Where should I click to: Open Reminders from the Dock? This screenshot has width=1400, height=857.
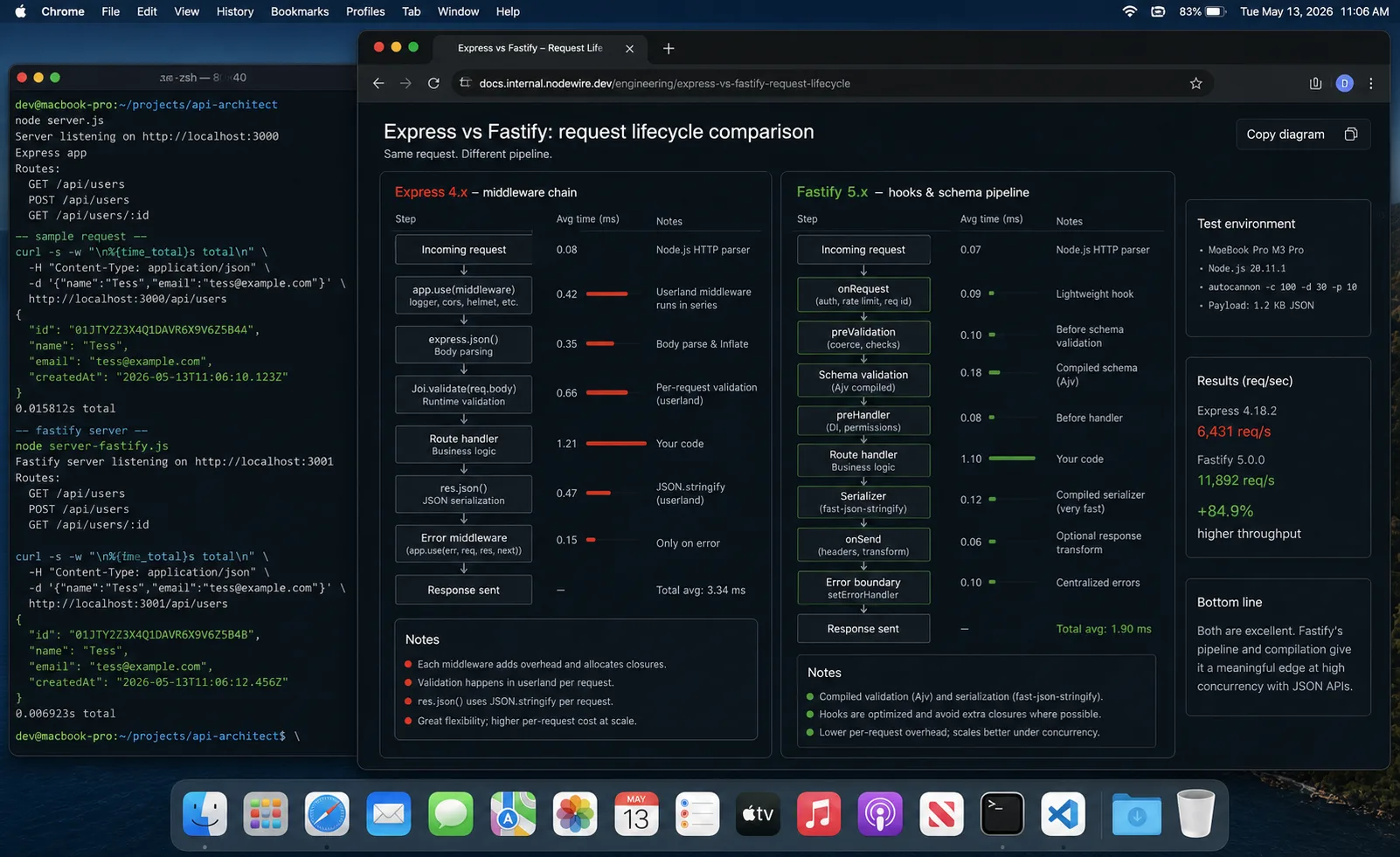pos(697,814)
